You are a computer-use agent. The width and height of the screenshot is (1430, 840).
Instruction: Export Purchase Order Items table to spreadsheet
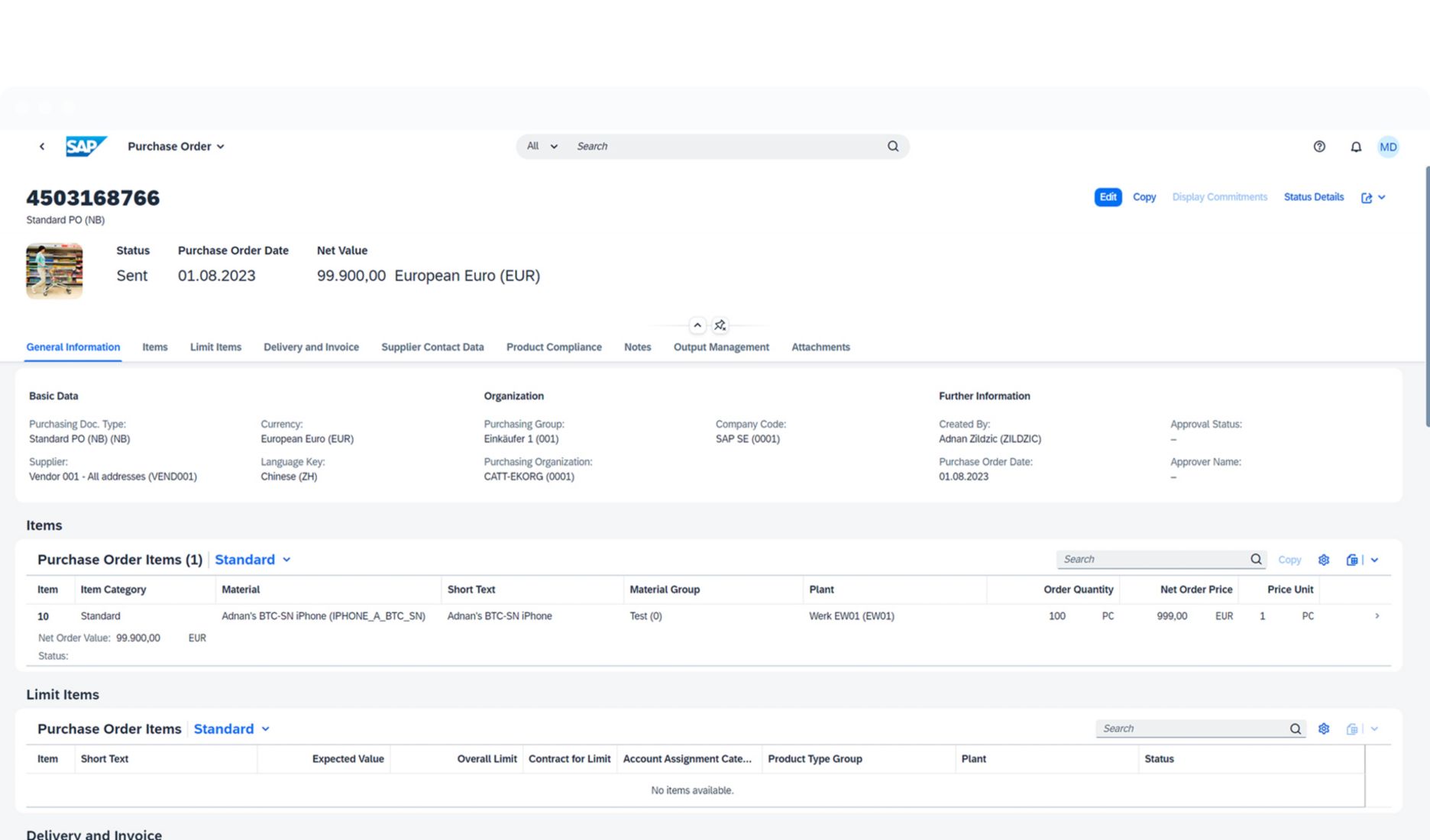point(1352,559)
